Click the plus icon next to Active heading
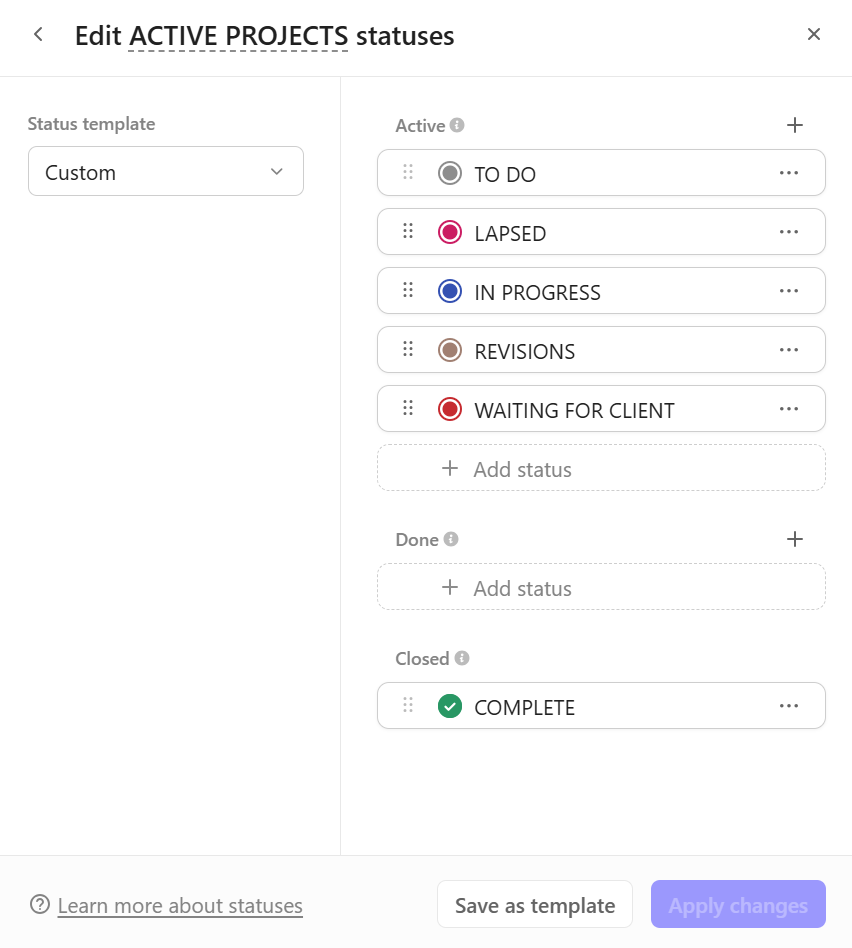This screenshot has height=948, width=852. pos(795,125)
